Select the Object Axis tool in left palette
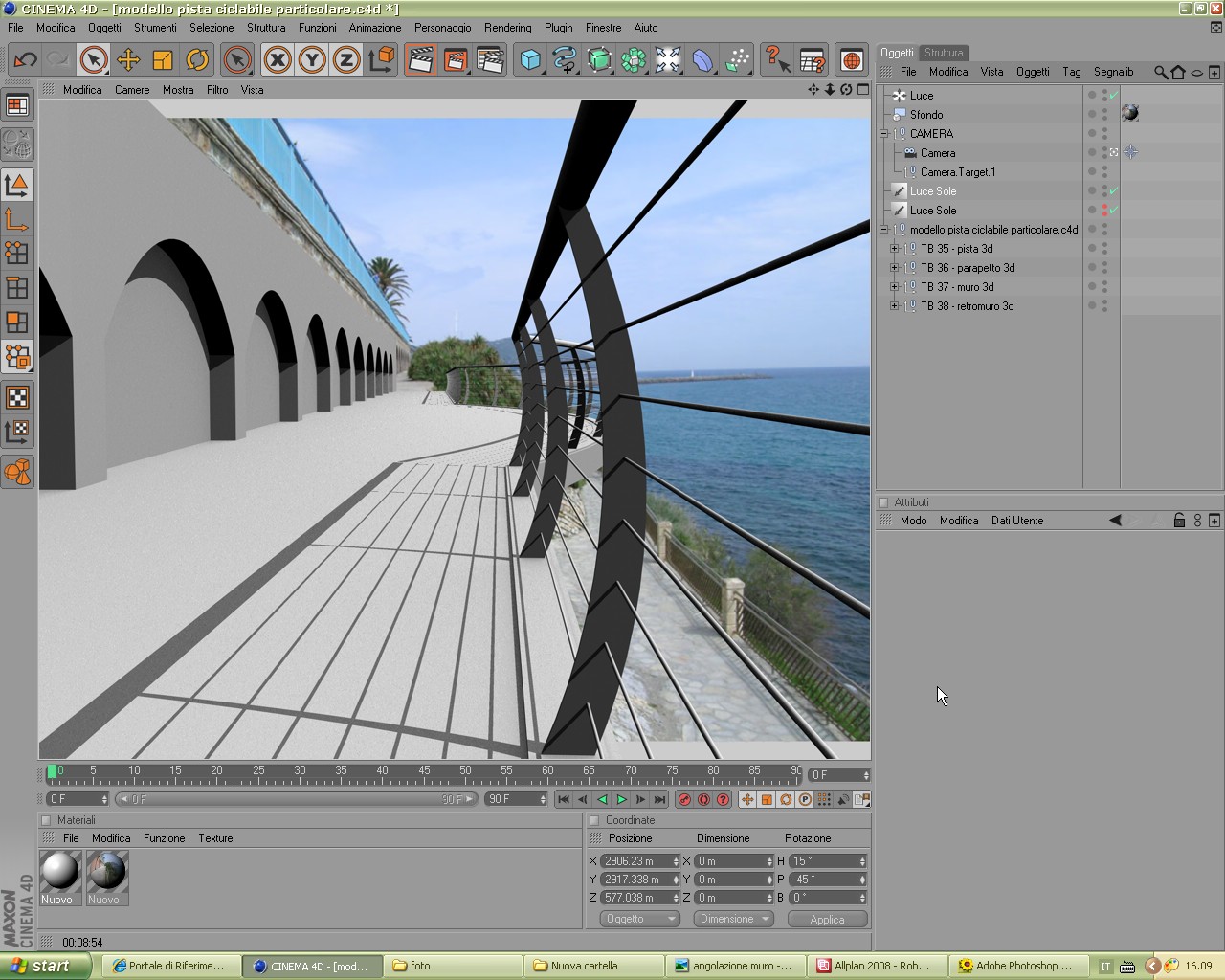This screenshot has width=1225, height=980. point(17,219)
